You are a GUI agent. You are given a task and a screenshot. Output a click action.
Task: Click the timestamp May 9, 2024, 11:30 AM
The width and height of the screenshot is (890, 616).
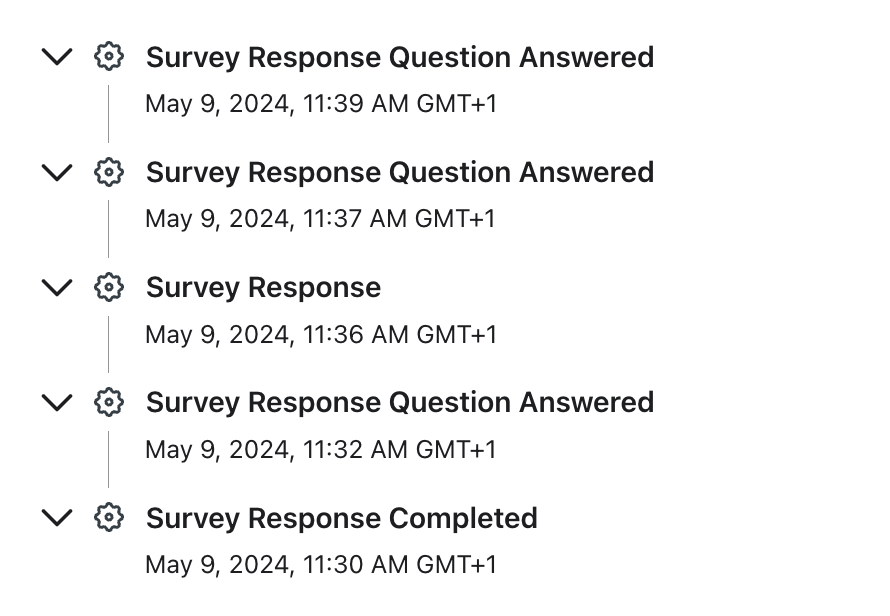tap(321, 565)
